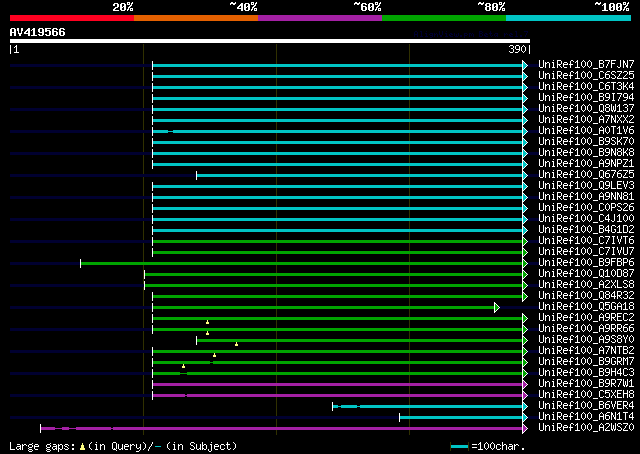Click the start tick of the B9FBP6 alignment
This screenshot has height=454, width=640.
coord(80,264)
